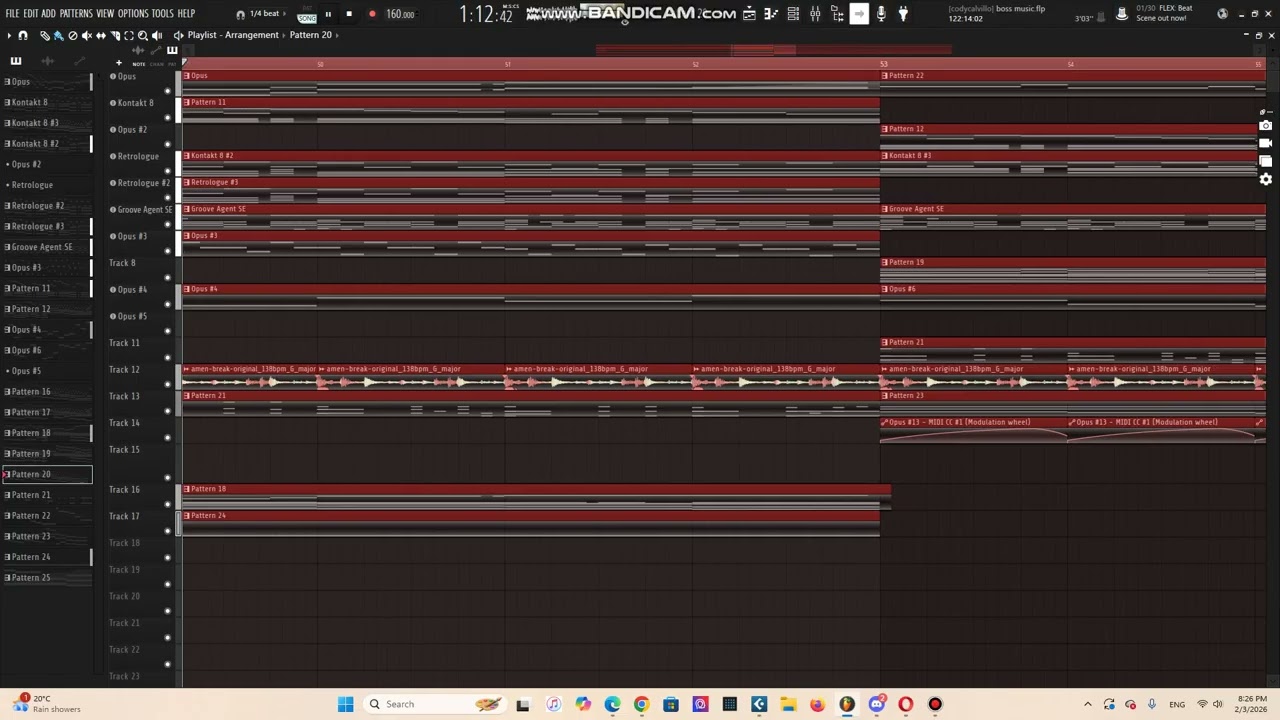1280x720 pixels.
Task: Click the red record button
Action: click(372, 14)
